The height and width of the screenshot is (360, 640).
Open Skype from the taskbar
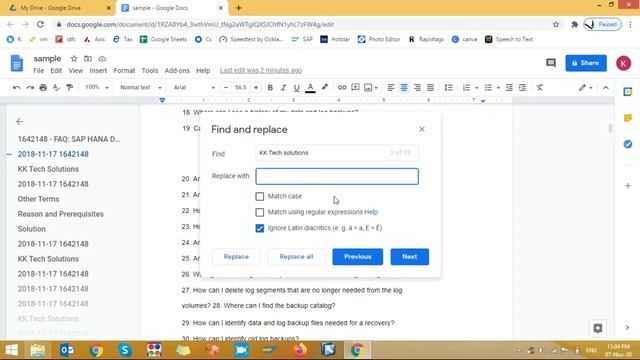[x=125, y=350]
